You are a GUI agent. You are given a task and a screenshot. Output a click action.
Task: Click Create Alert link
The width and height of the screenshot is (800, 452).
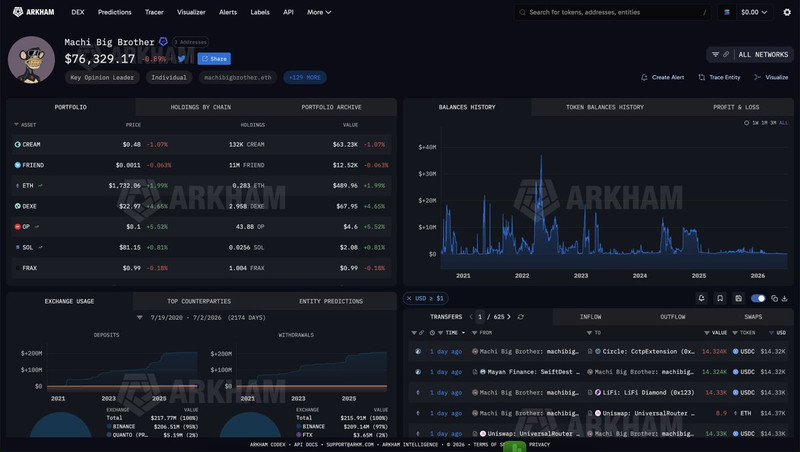663,78
